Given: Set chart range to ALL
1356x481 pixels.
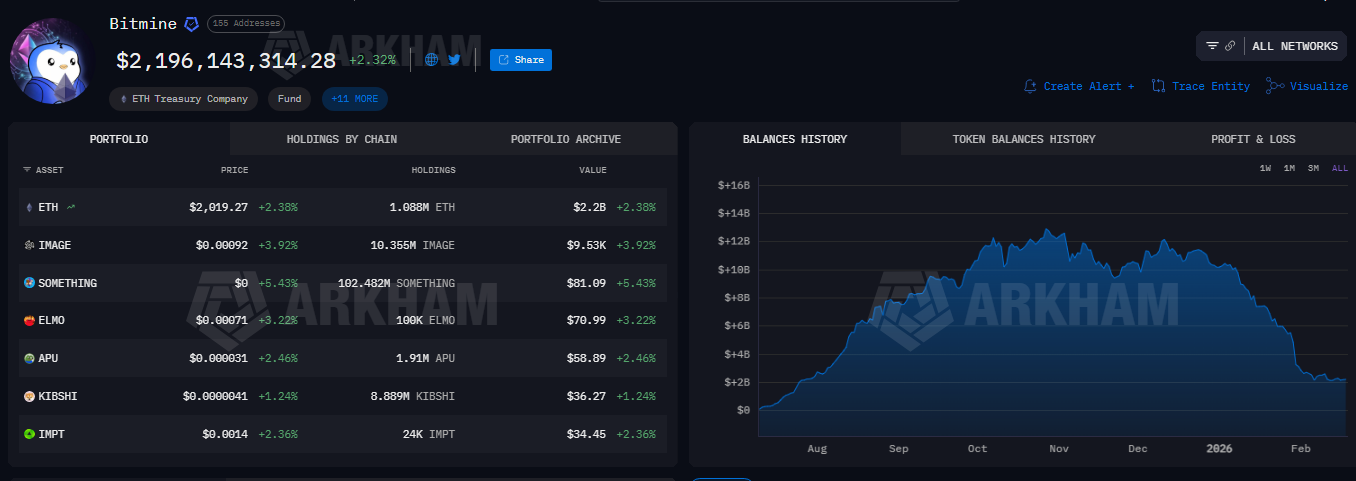Looking at the screenshot, I should pyautogui.click(x=1340, y=168).
